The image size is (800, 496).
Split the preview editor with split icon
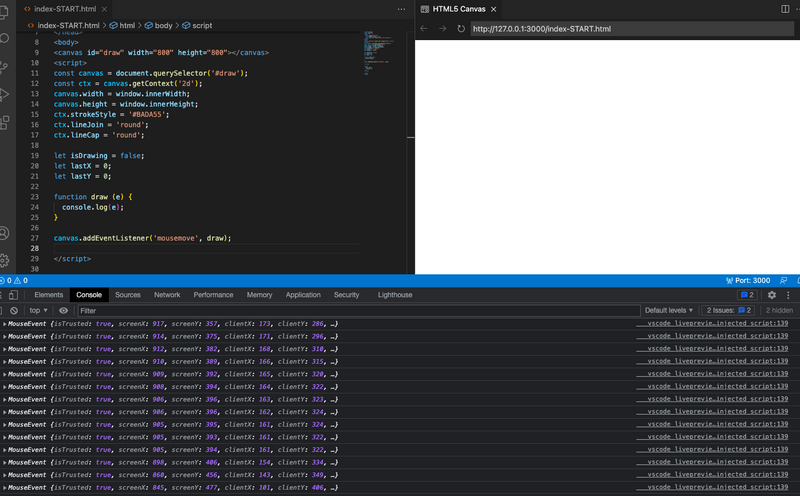784,9
